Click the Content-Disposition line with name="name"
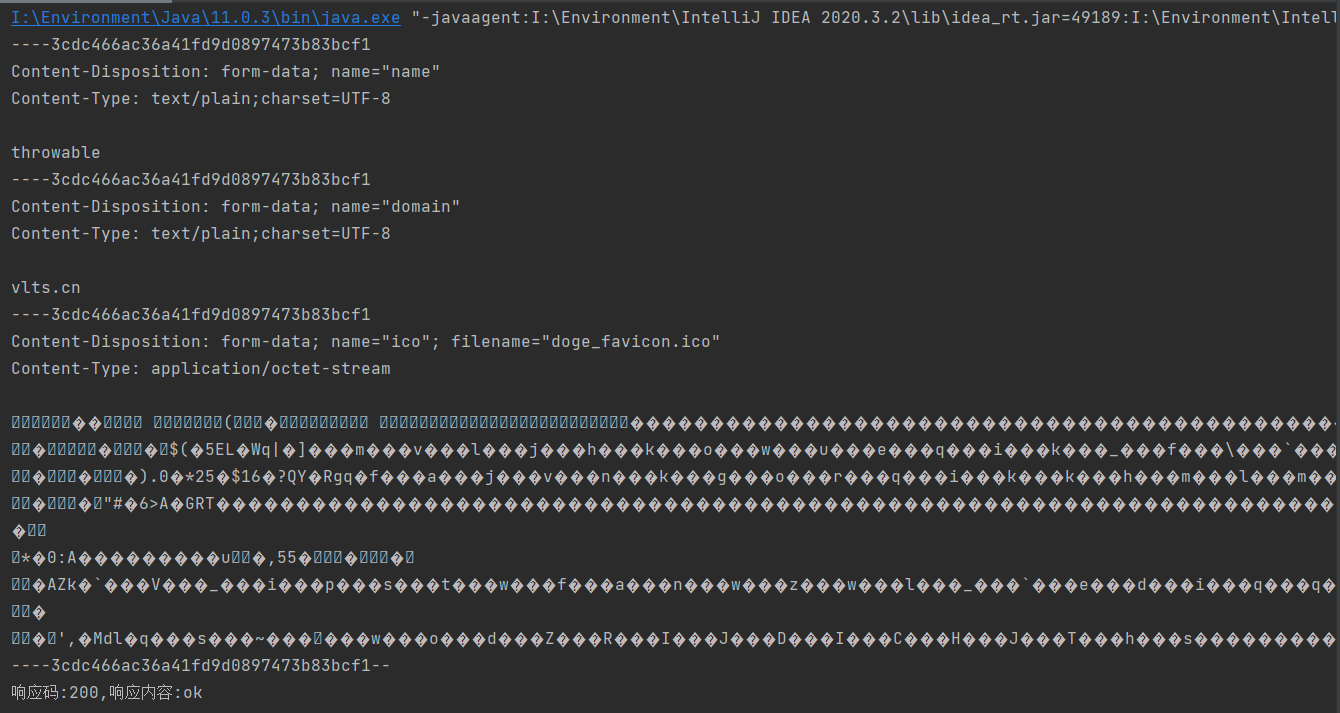This screenshot has height=713, width=1340. pos(226,72)
